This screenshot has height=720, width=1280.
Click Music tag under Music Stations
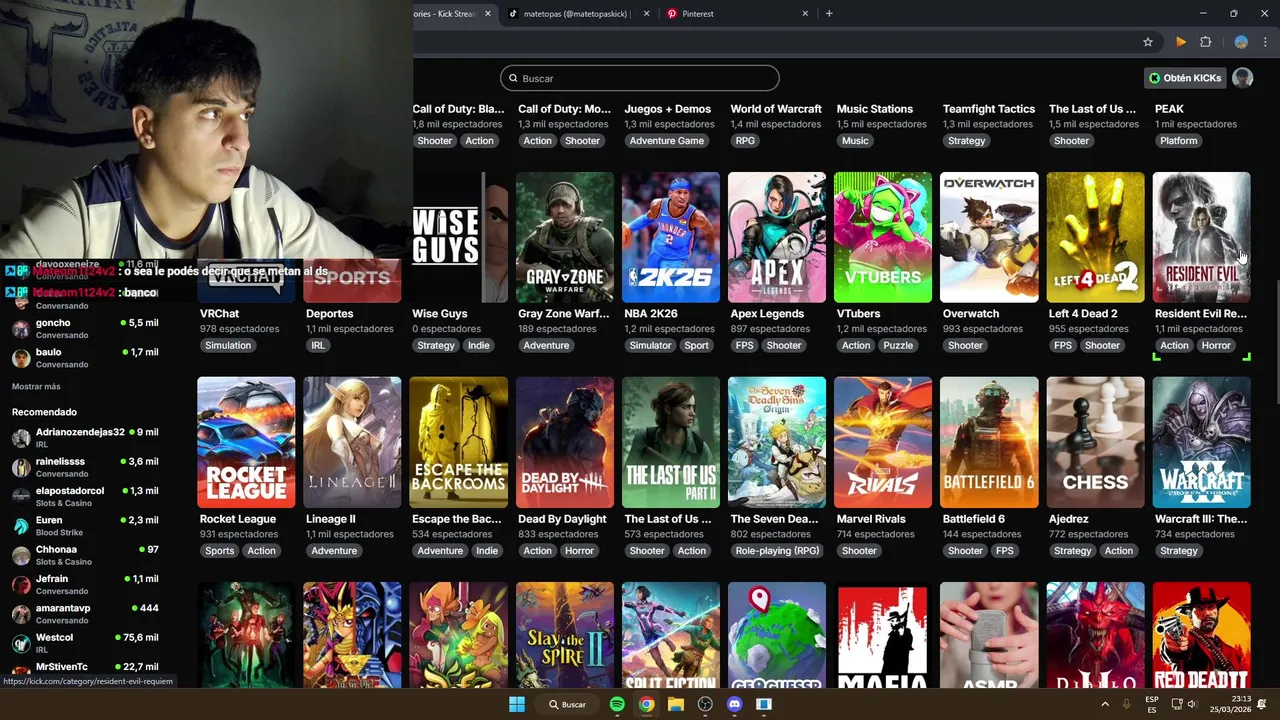point(855,141)
